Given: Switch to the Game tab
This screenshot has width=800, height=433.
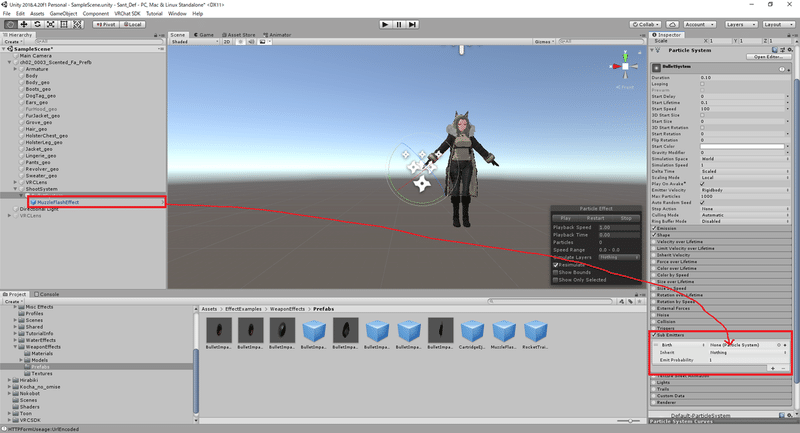Looking at the screenshot, I should click(x=204, y=35).
